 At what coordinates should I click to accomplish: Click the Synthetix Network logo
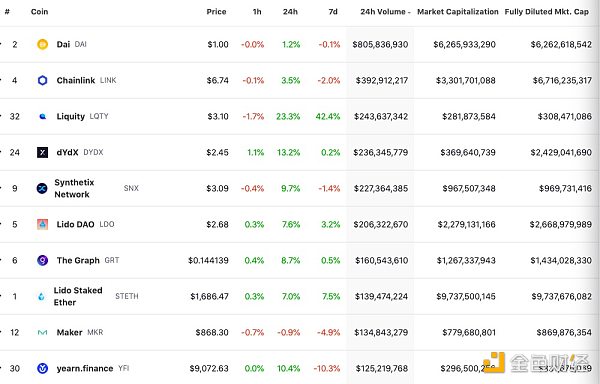pyautogui.click(x=42, y=188)
